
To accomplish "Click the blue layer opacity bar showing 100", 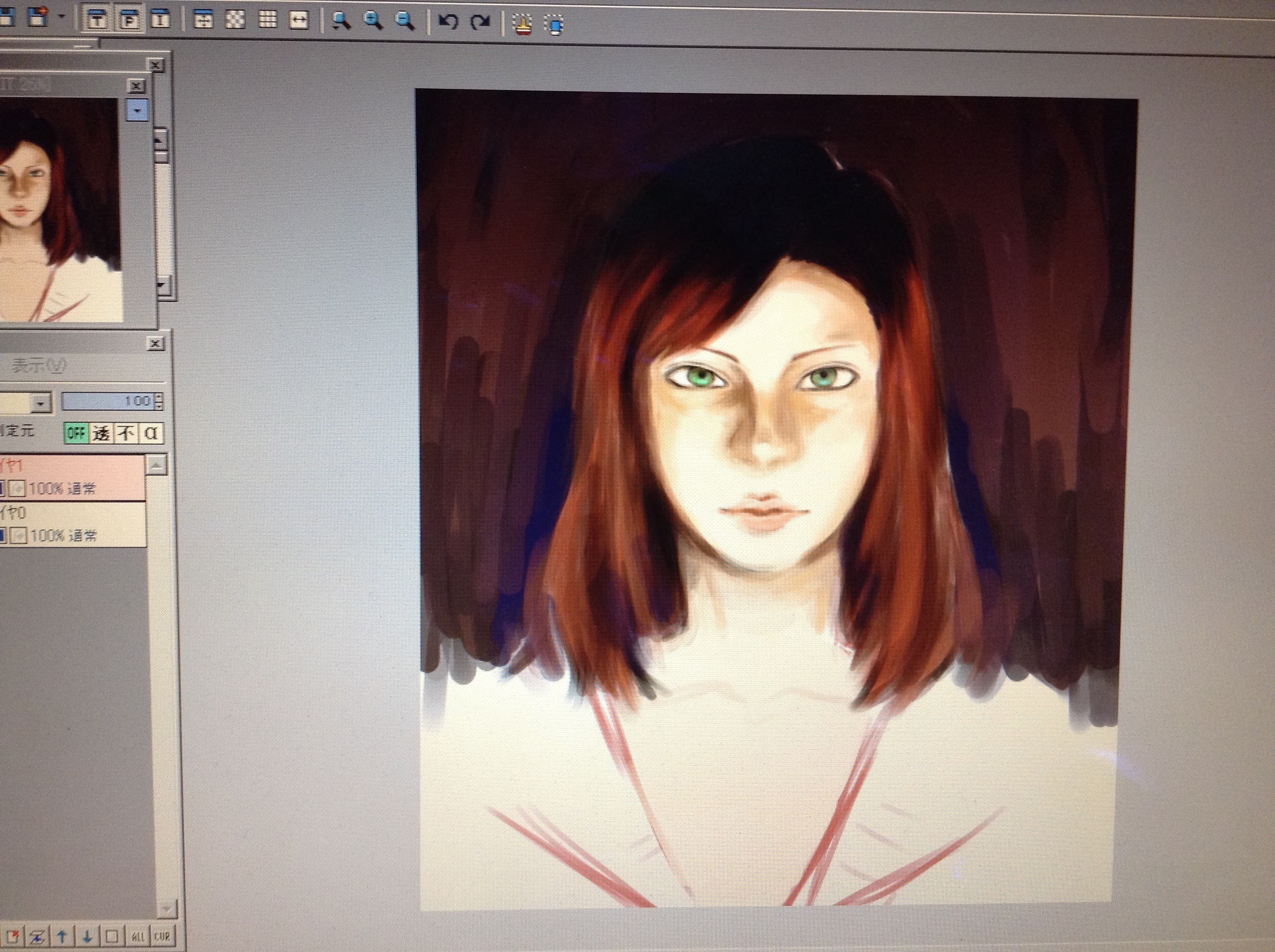I will [x=108, y=401].
